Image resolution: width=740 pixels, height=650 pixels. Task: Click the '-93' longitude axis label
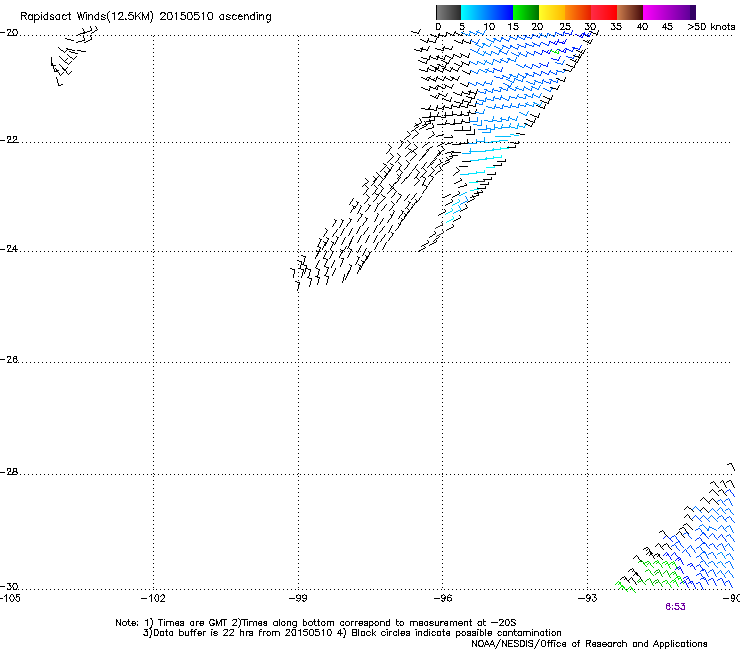coord(587,599)
